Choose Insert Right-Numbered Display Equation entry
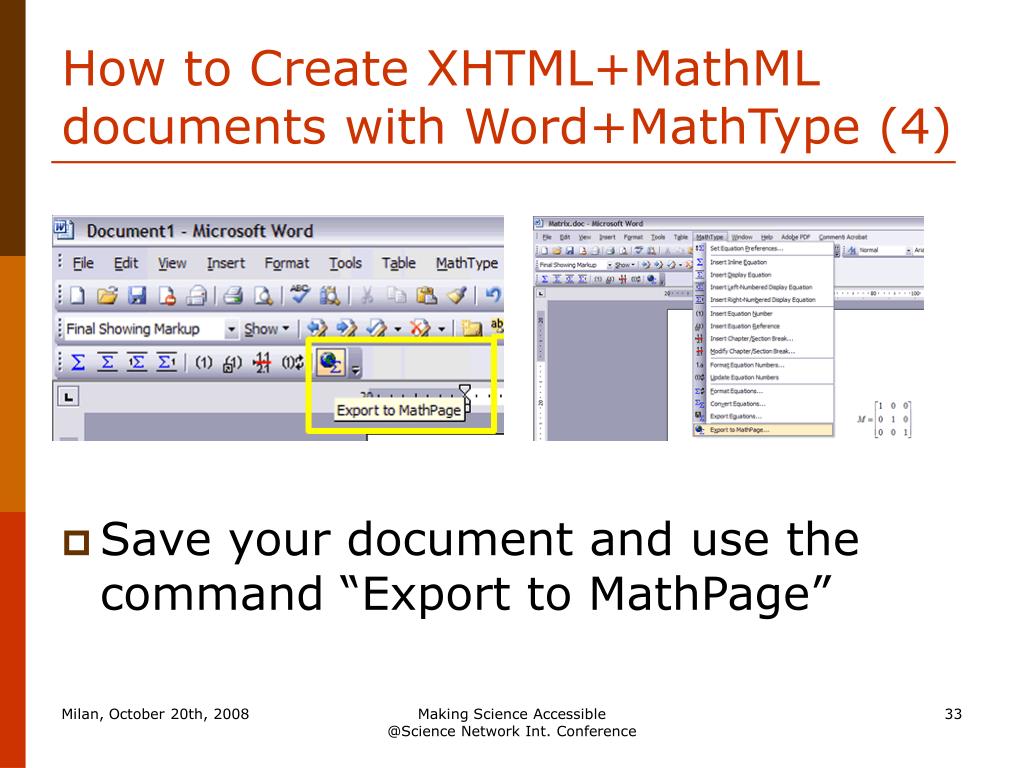Screen dimensions: 1024x768 point(763,300)
